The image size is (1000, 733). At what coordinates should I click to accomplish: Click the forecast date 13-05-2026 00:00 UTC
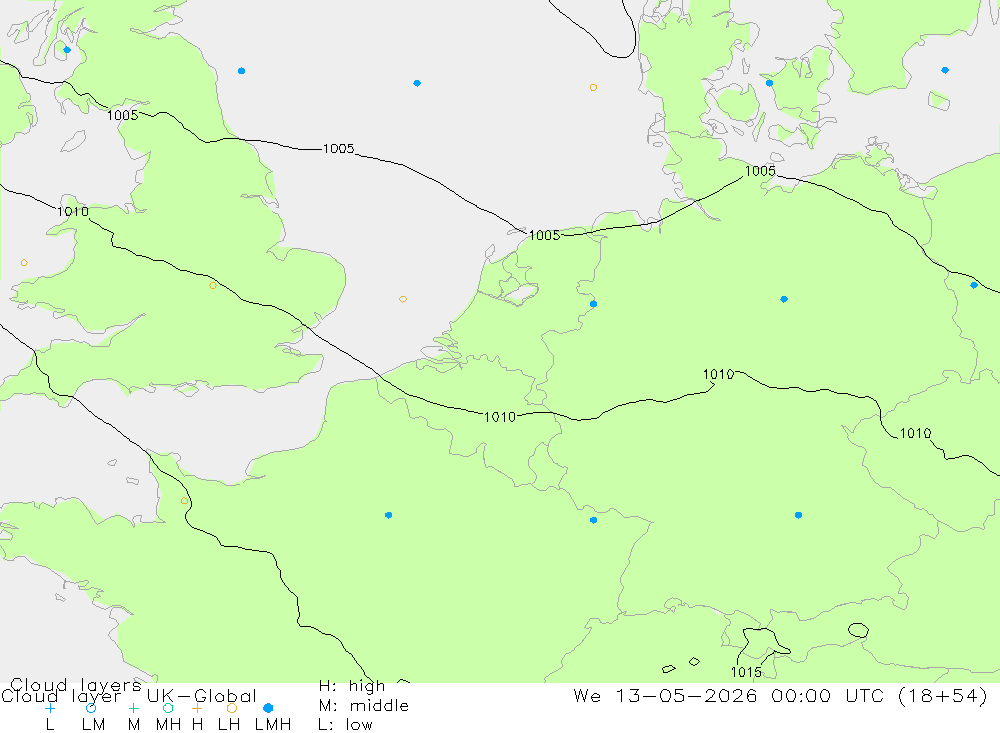[x=748, y=695]
